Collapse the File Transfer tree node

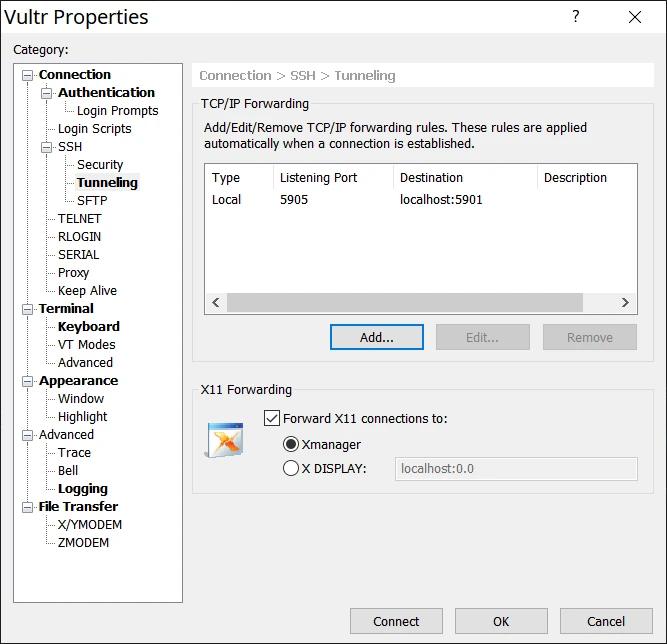[27, 507]
